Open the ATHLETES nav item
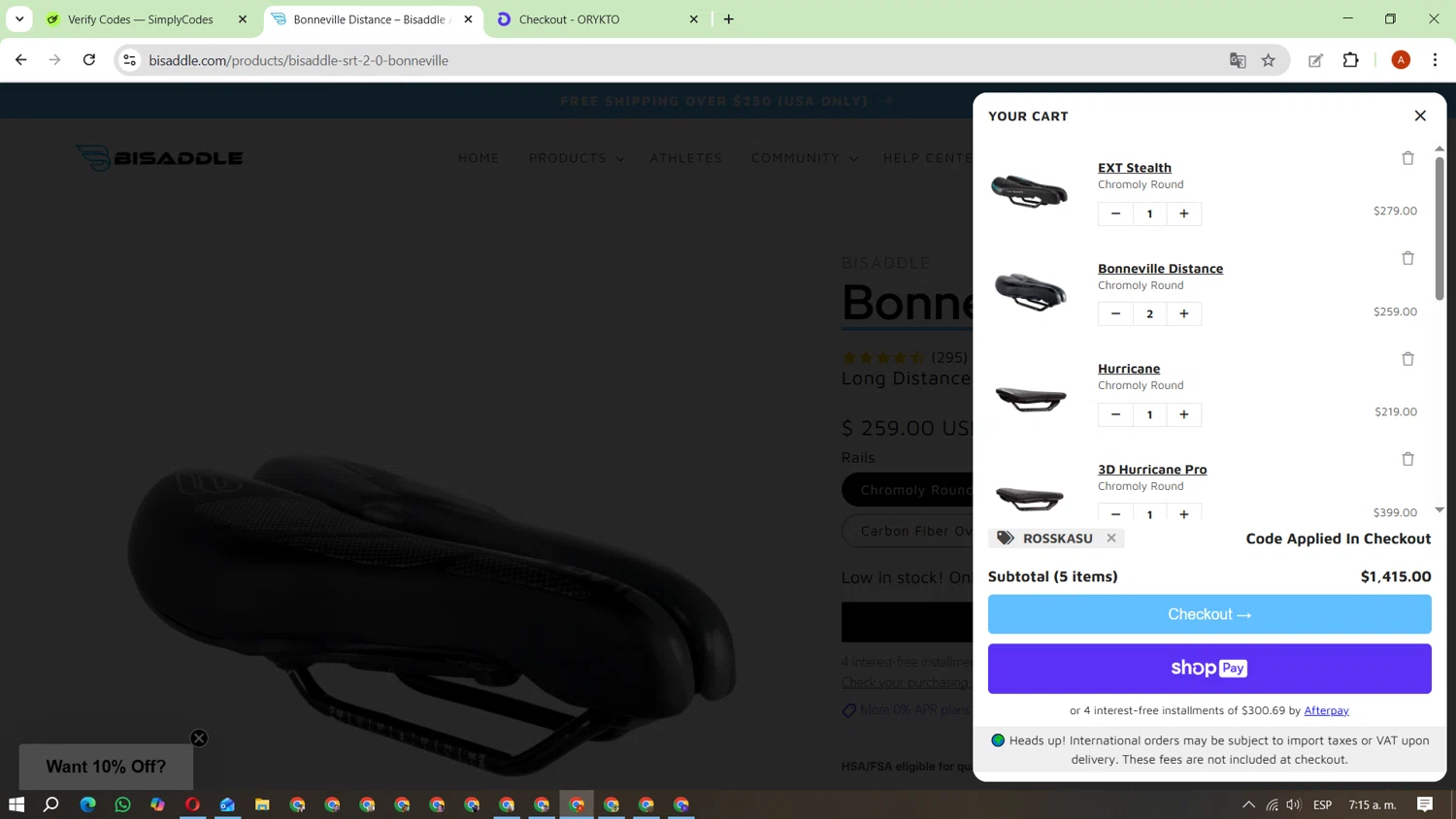The height and width of the screenshot is (819, 1456). [686, 158]
